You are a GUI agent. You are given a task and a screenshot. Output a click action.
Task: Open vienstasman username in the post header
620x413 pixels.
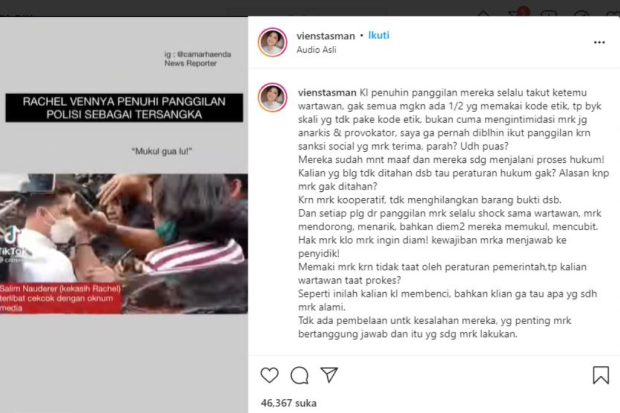click(326, 36)
